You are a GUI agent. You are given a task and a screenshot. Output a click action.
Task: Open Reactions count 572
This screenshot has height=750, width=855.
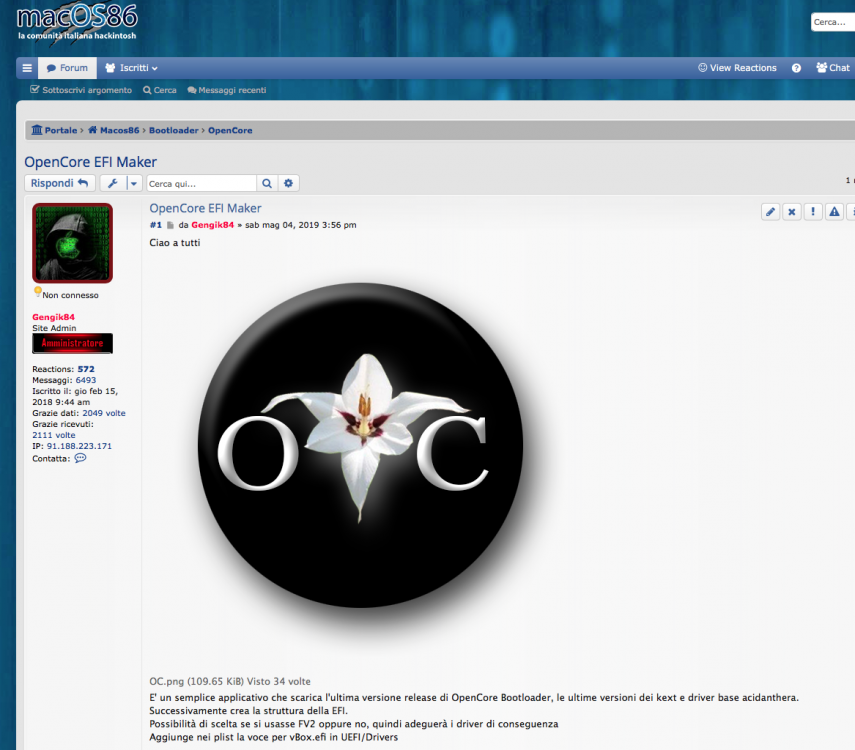tap(86, 369)
